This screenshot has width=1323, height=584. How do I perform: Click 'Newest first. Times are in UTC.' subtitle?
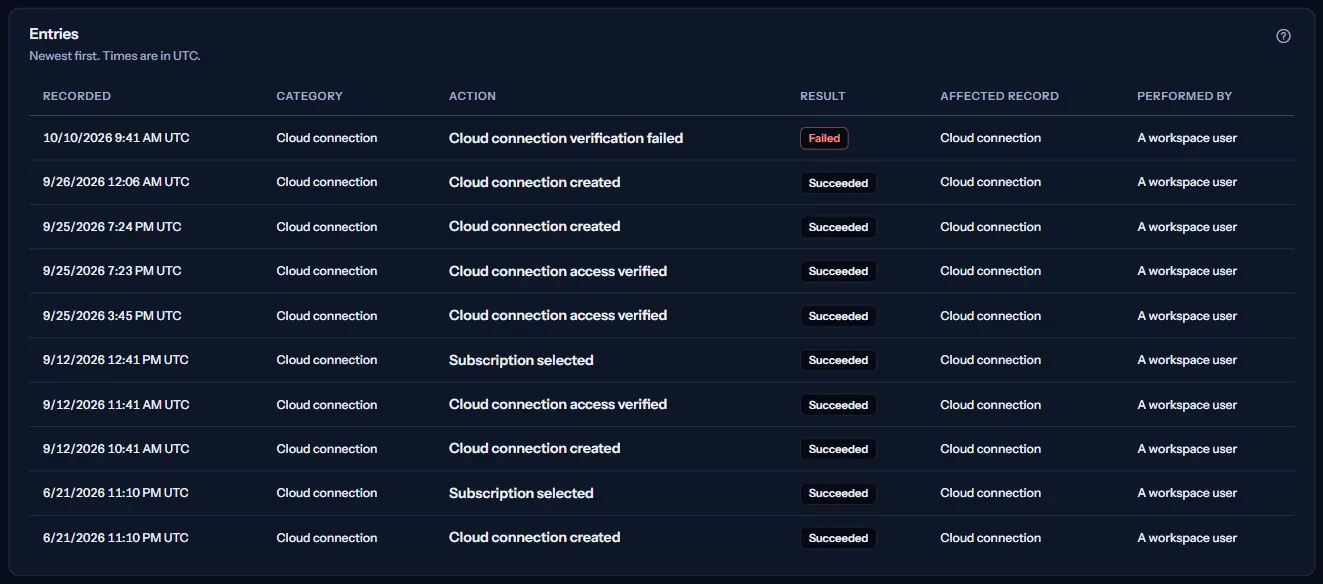[115, 56]
